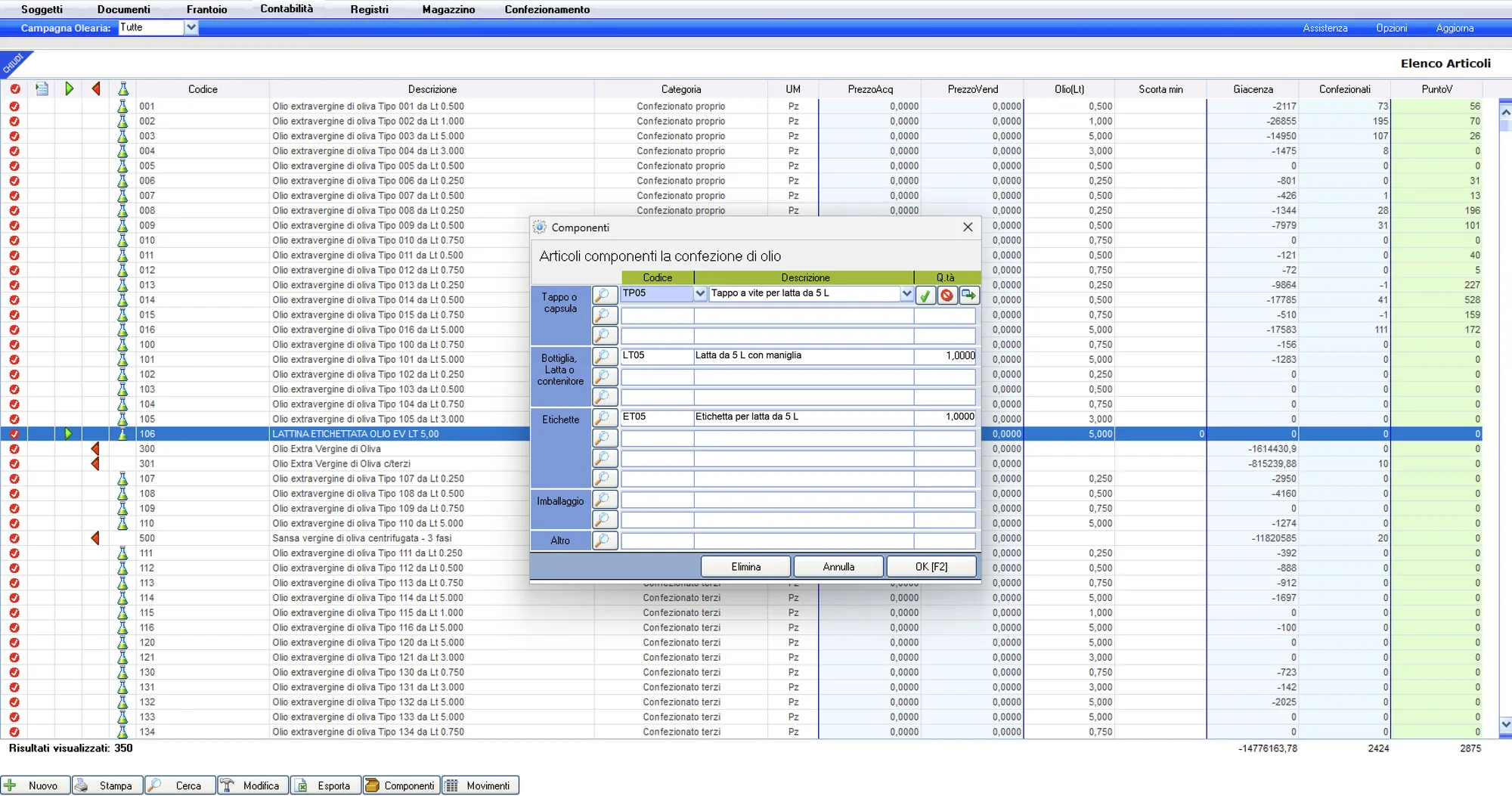Image resolution: width=1512 pixels, height=796 pixels.
Task: Click the flask icon for article 001
Action: click(x=122, y=107)
